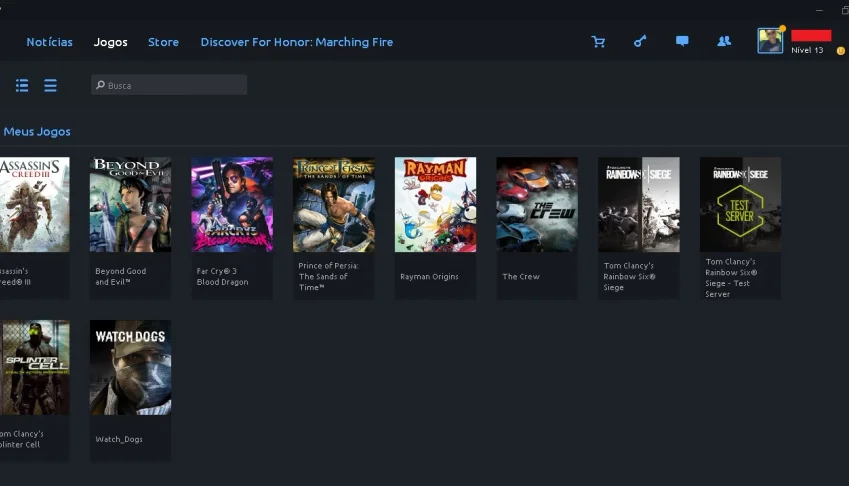Viewport: 849px width, 486px height.
Task: Open Far Cry 3 Blood Dragon cover
Action: click(232, 205)
